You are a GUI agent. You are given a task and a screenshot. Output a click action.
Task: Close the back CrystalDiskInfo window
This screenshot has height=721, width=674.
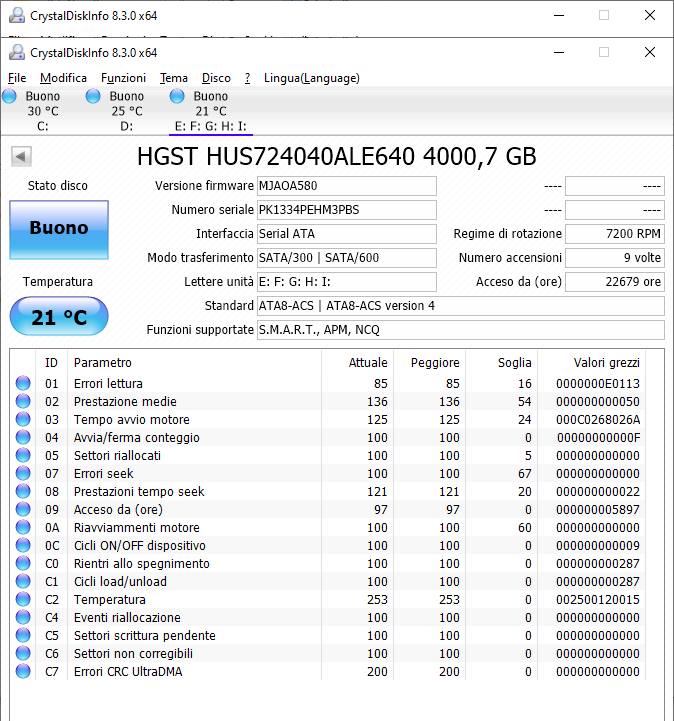[650, 16]
